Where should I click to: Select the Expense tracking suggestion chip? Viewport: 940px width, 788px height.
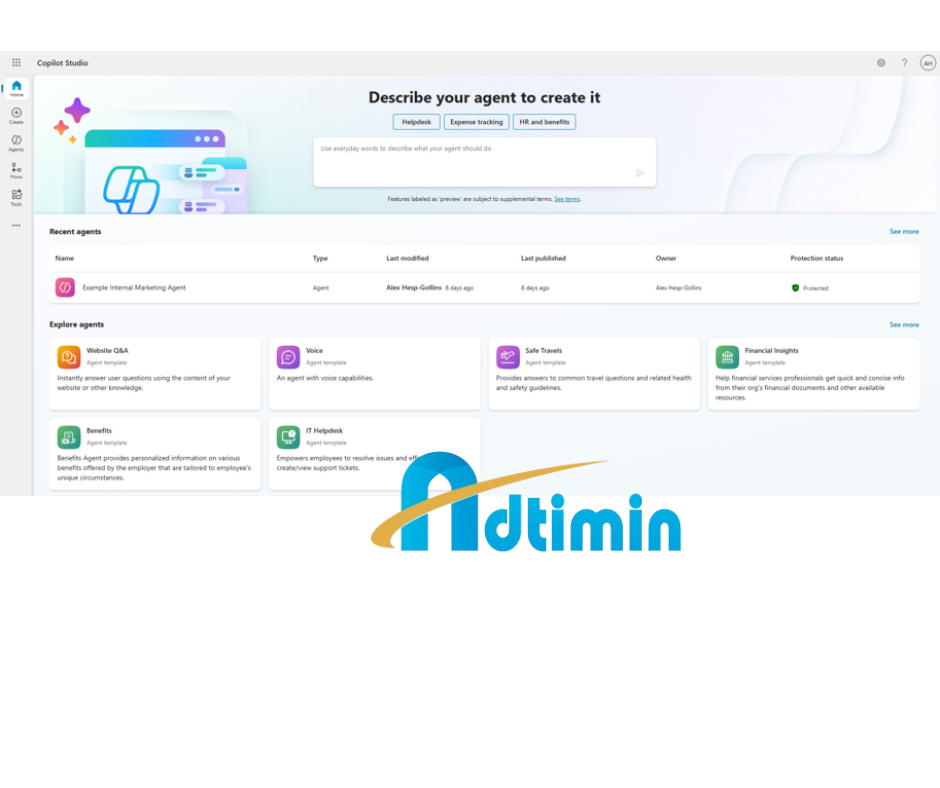pyautogui.click(x=476, y=122)
